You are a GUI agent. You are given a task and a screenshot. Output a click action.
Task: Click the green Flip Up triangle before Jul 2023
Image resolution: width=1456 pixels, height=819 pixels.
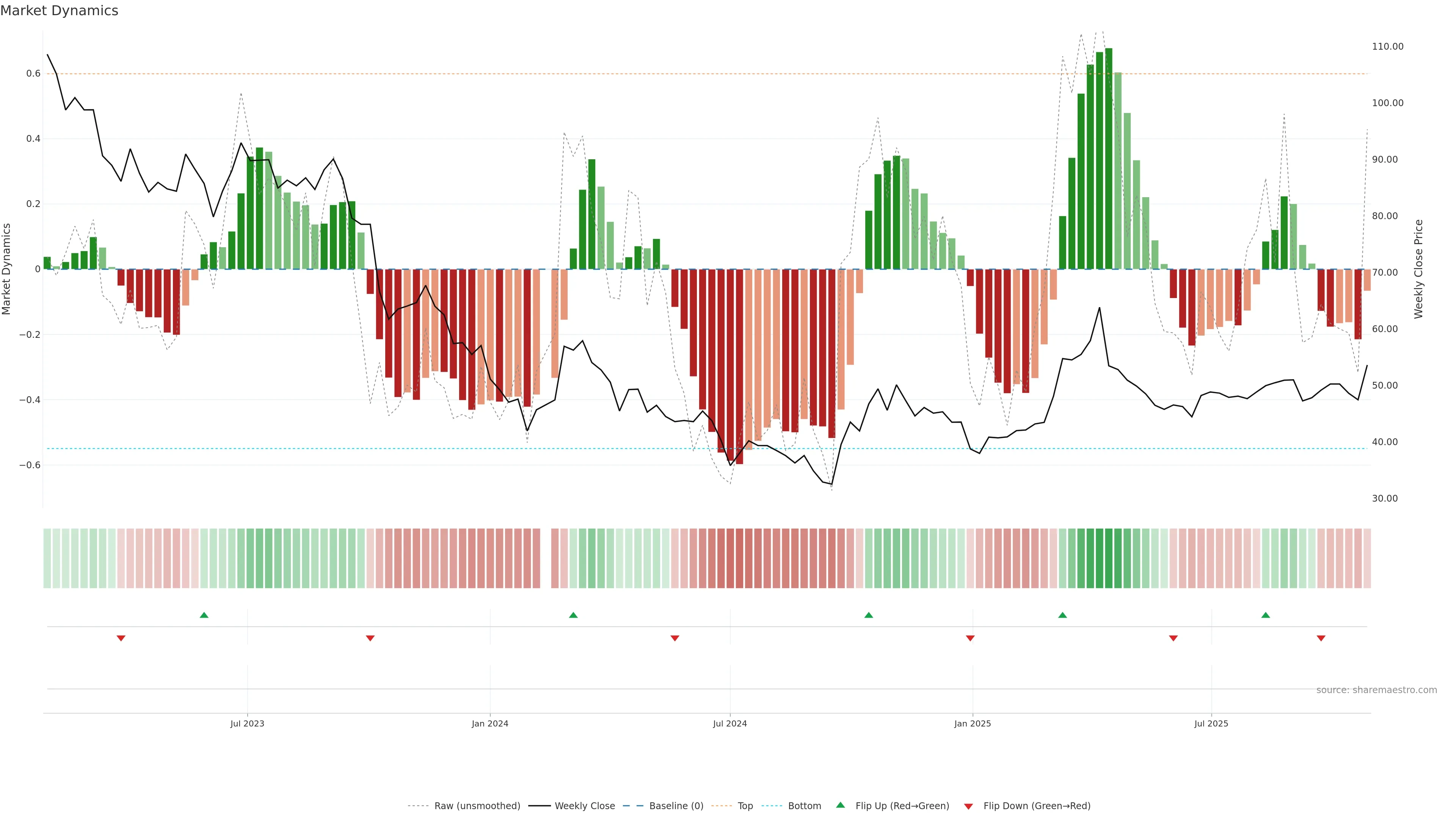click(x=204, y=615)
